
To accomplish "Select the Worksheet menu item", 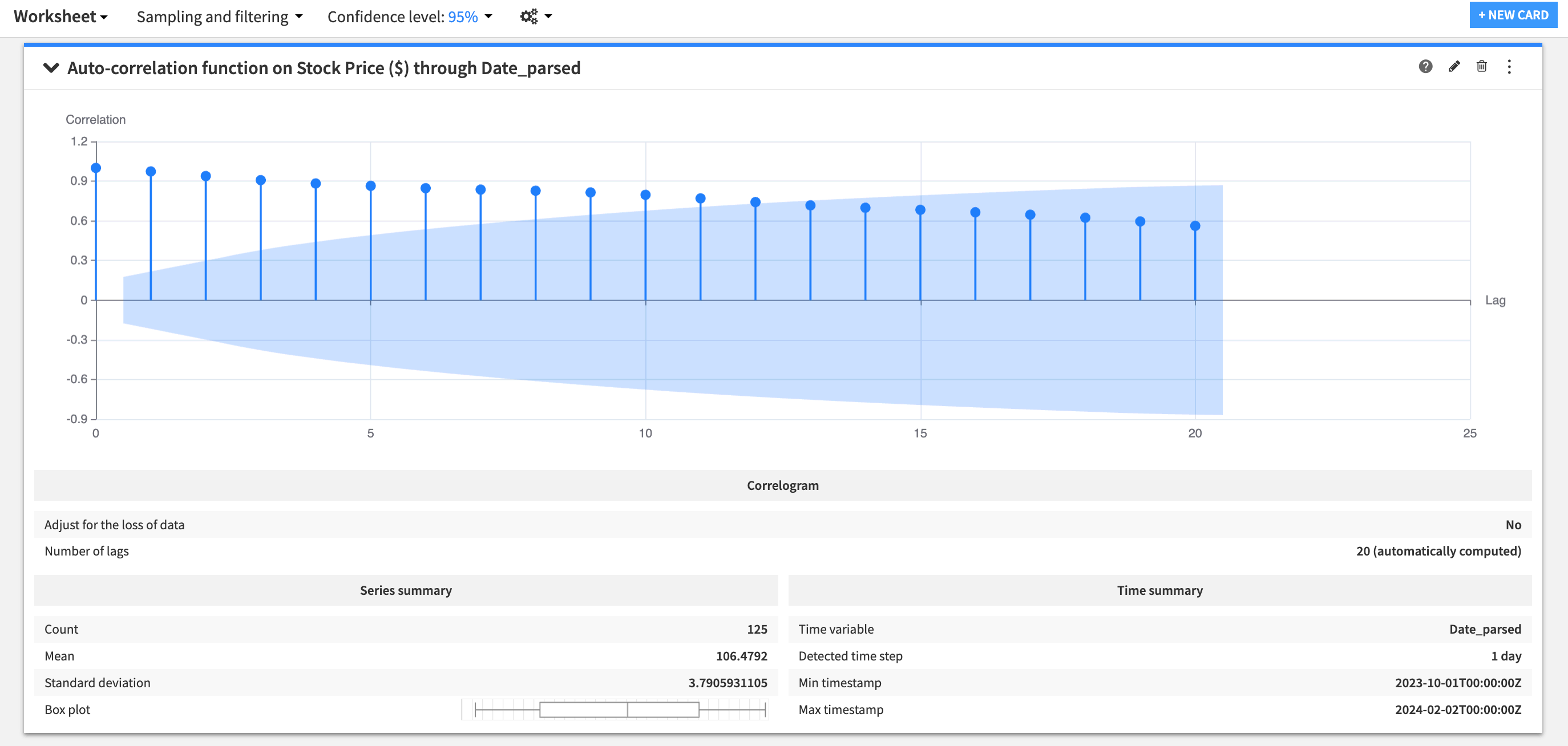I will 55,17.
